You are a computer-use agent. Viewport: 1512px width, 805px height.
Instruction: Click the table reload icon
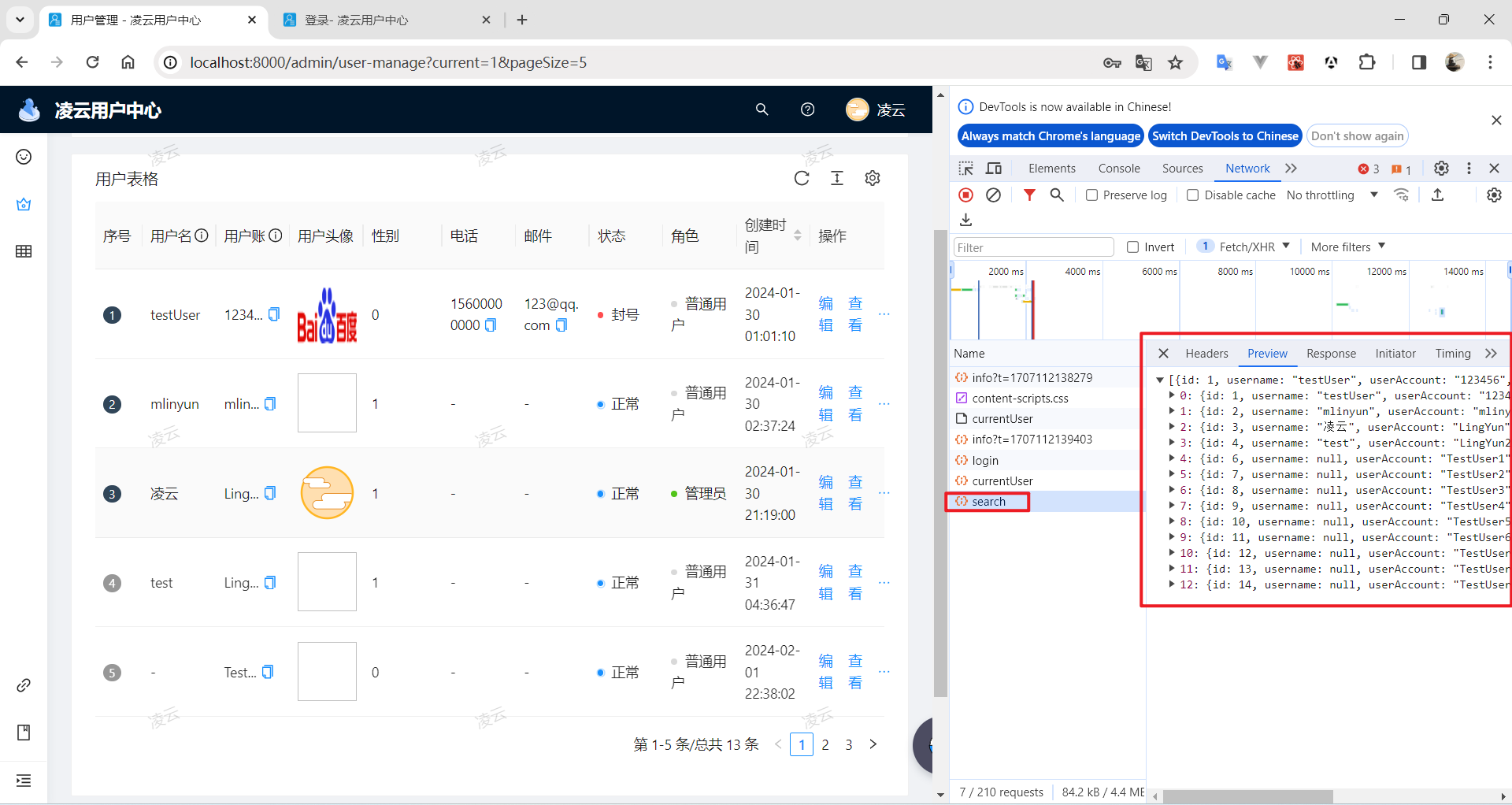pos(802,179)
